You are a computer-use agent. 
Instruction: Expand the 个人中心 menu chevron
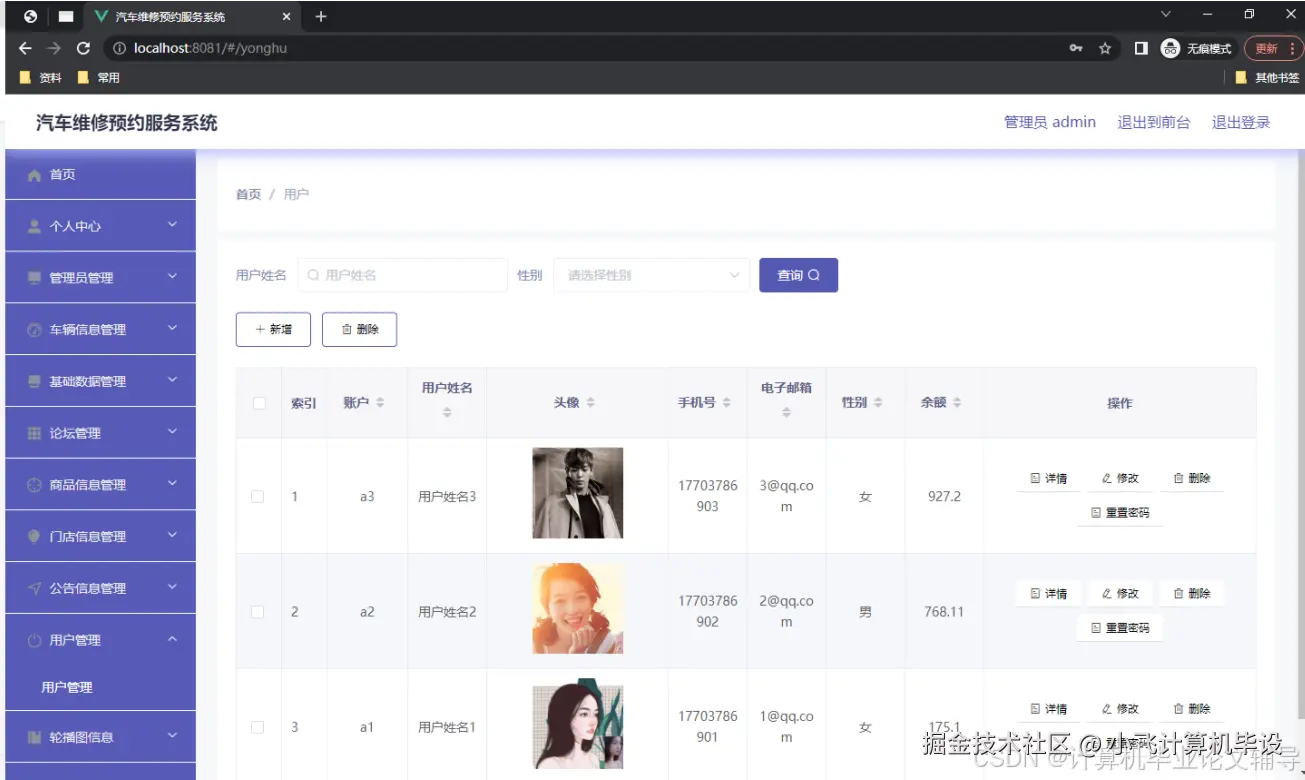[172, 225]
